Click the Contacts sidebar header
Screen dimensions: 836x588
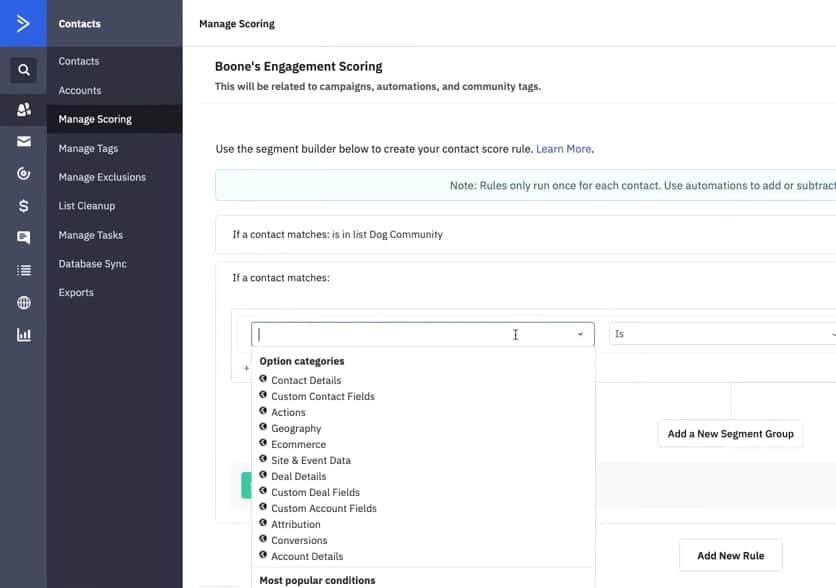click(x=79, y=23)
